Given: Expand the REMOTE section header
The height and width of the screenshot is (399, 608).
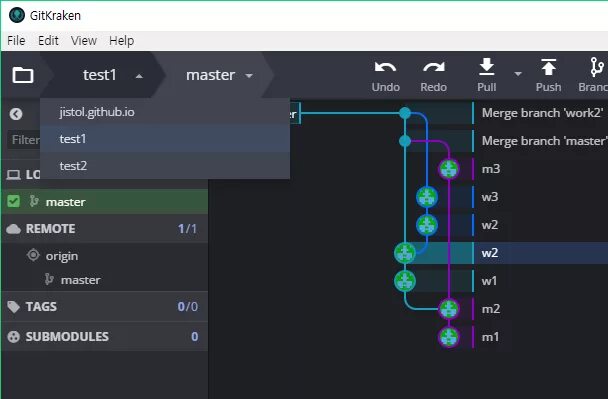Looking at the screenshot, I should point(105,229).
